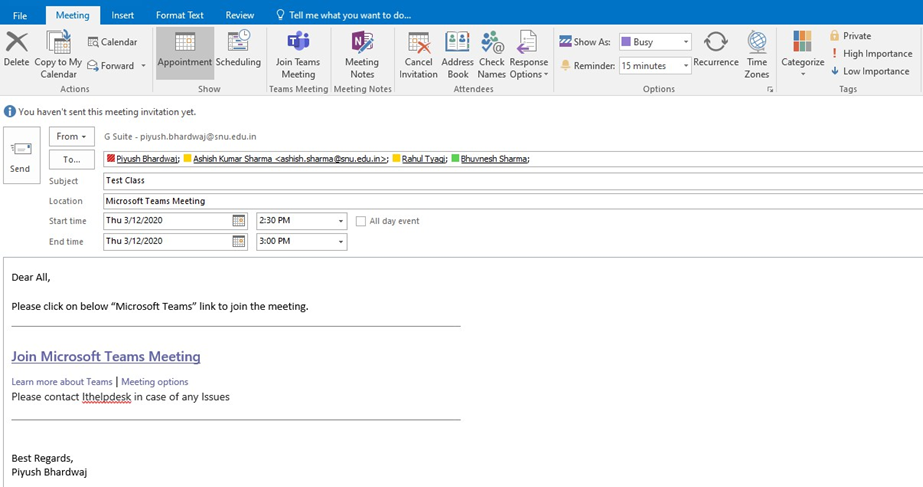The height and width of the screenshot is (487, 923).
Task: Open Meeting Notes OneNote icon
Action: [362, 42]
